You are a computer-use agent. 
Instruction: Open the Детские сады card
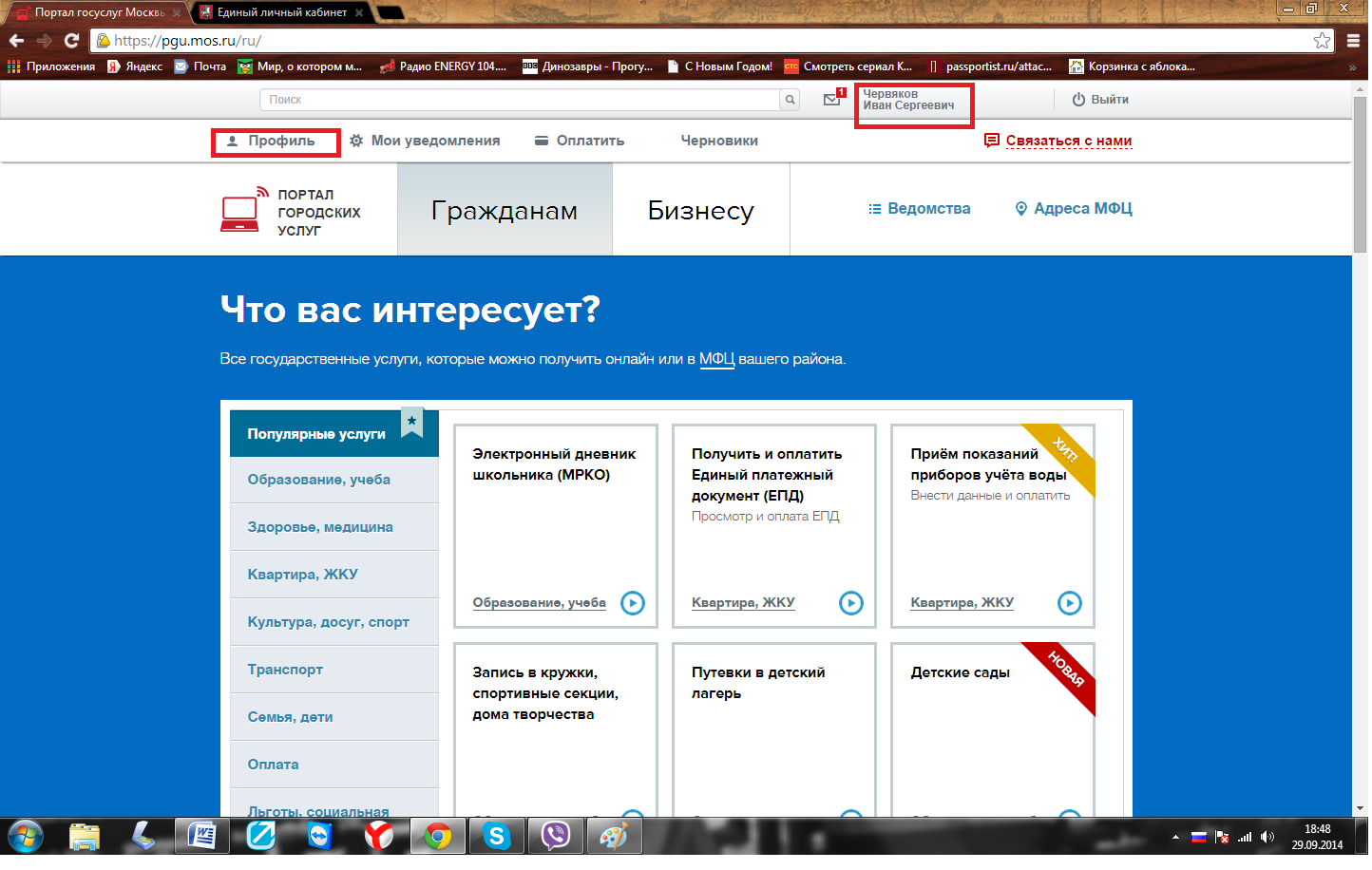(x=993, y=729)
